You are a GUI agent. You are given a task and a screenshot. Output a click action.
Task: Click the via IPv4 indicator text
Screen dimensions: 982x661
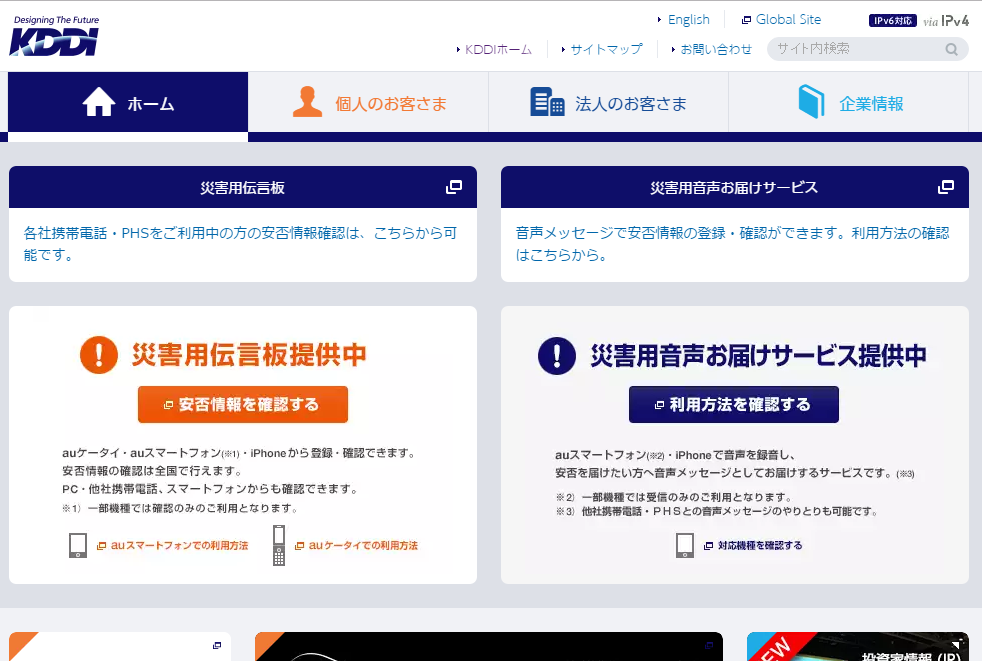point(946,21)
